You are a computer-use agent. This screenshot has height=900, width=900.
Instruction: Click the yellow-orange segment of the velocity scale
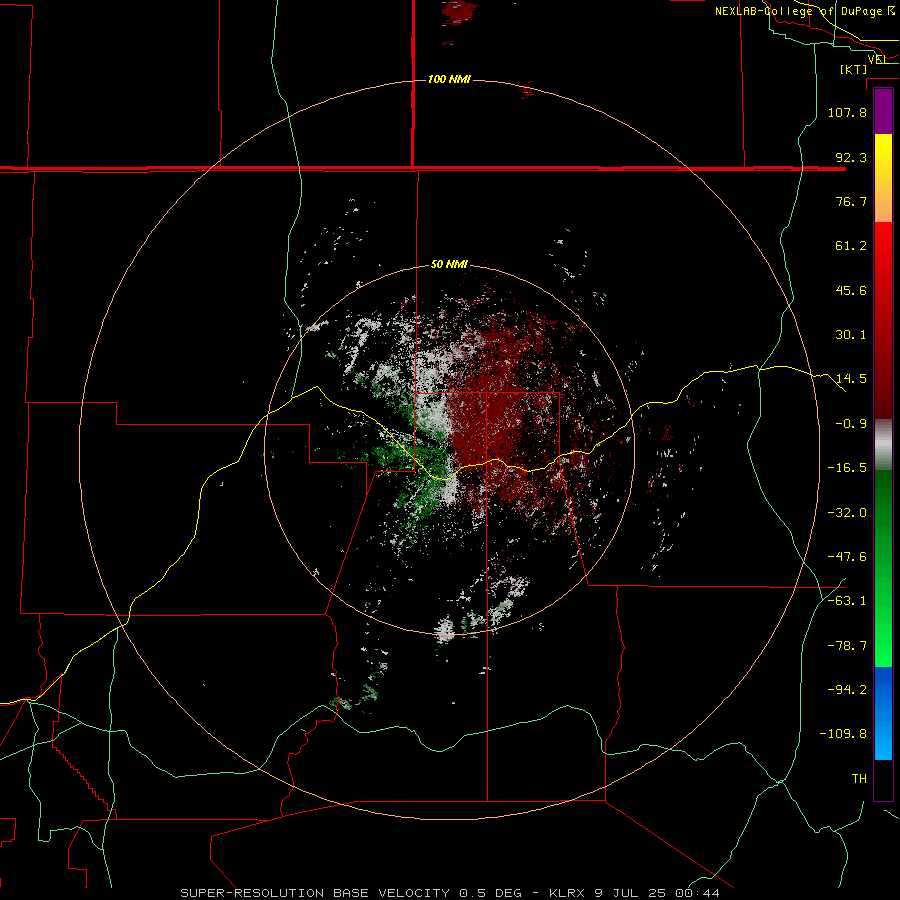point(883,178)
